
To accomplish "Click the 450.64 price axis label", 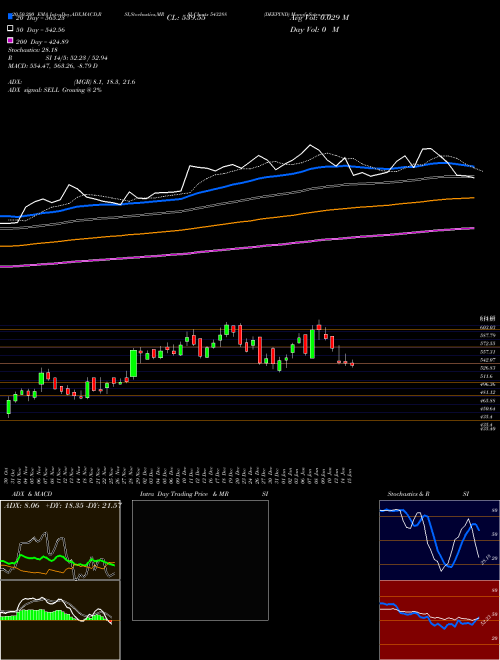I will tap(487, 409).
